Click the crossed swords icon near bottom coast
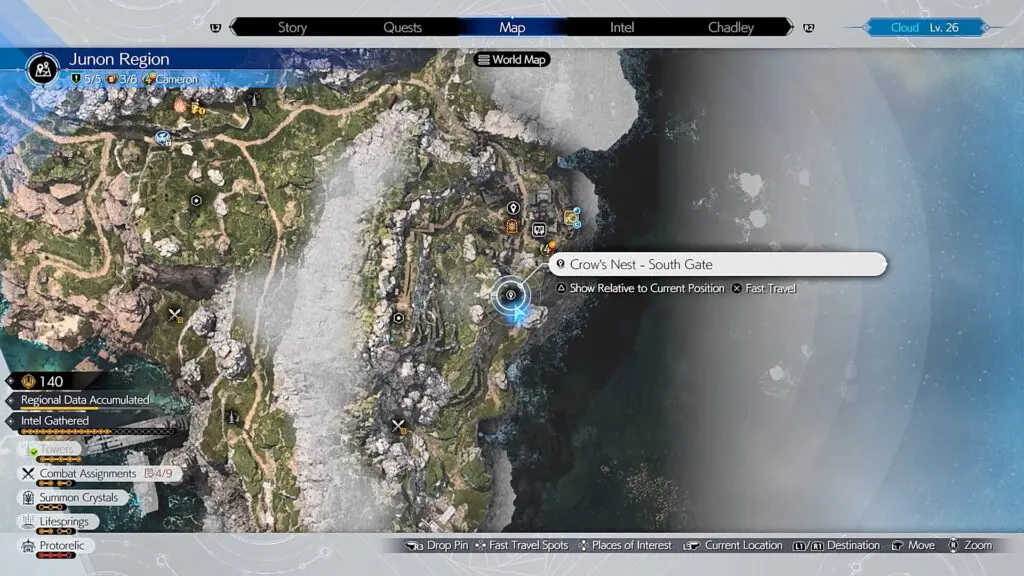The height and width of the screenshot is (576, 1024). [x=399, y=425]
